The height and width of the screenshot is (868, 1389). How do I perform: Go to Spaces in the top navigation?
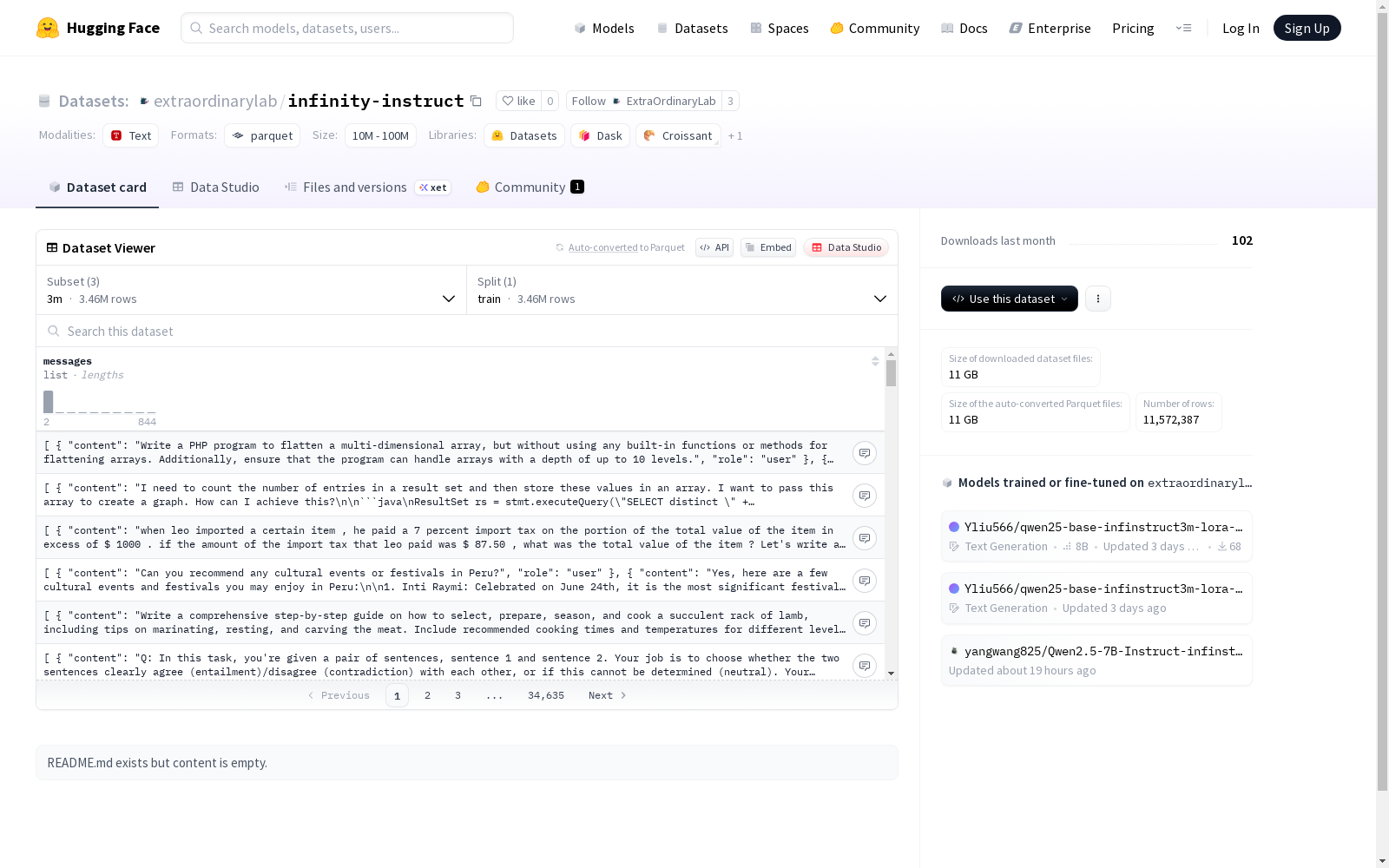point(780,28)
